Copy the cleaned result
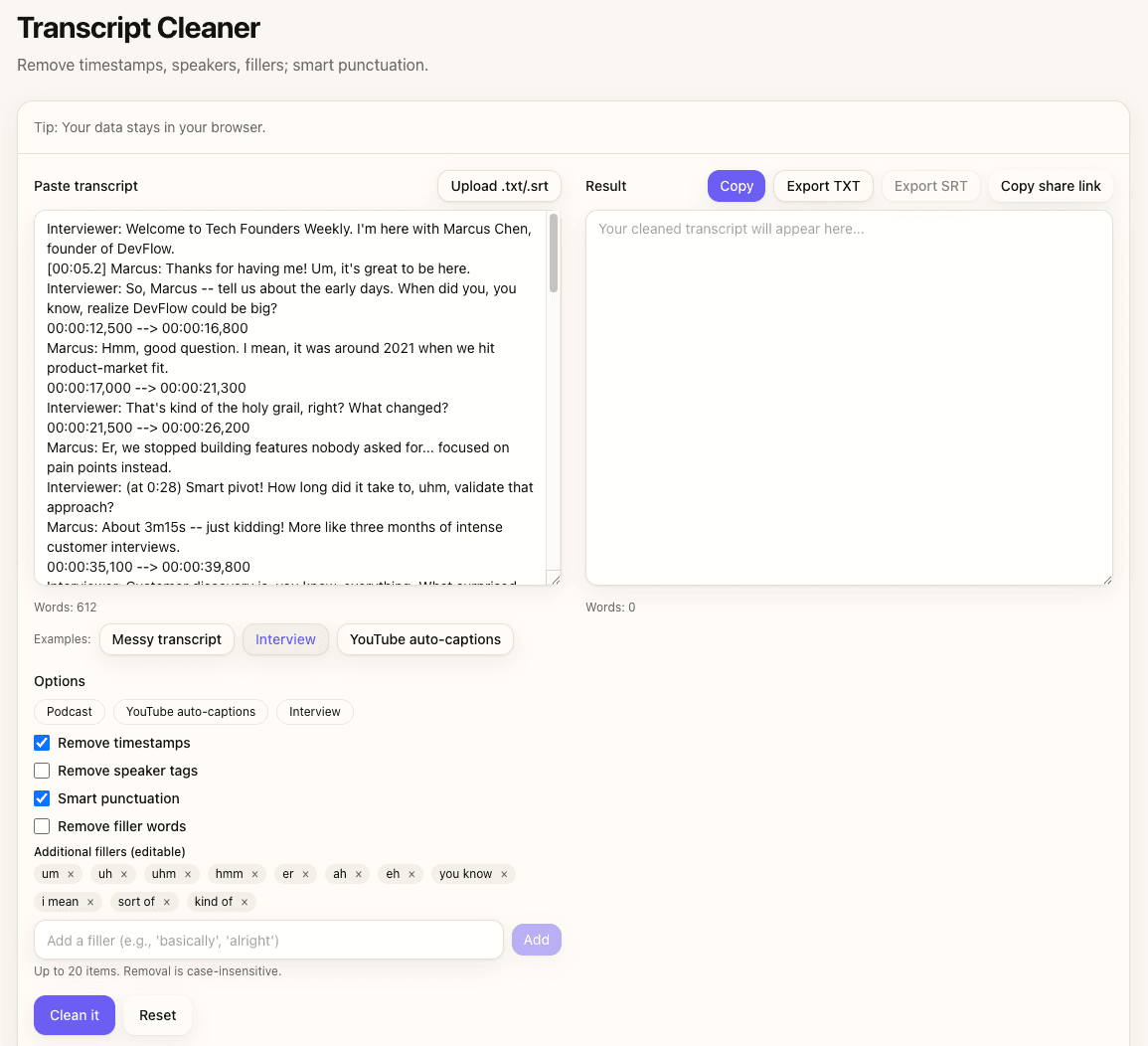Image resolution: width=1148 pixels, height=1046 pixels. pyautogui.click(x=736, y=186)
